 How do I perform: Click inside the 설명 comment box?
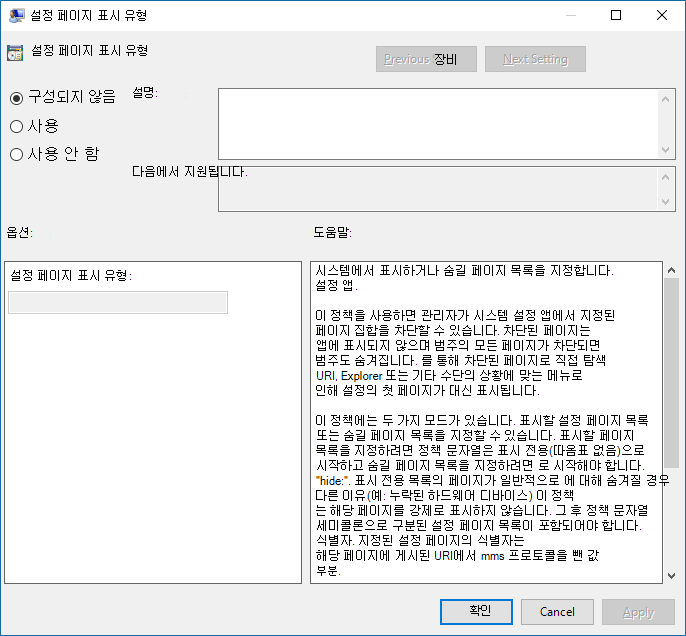tap(439, 124)
